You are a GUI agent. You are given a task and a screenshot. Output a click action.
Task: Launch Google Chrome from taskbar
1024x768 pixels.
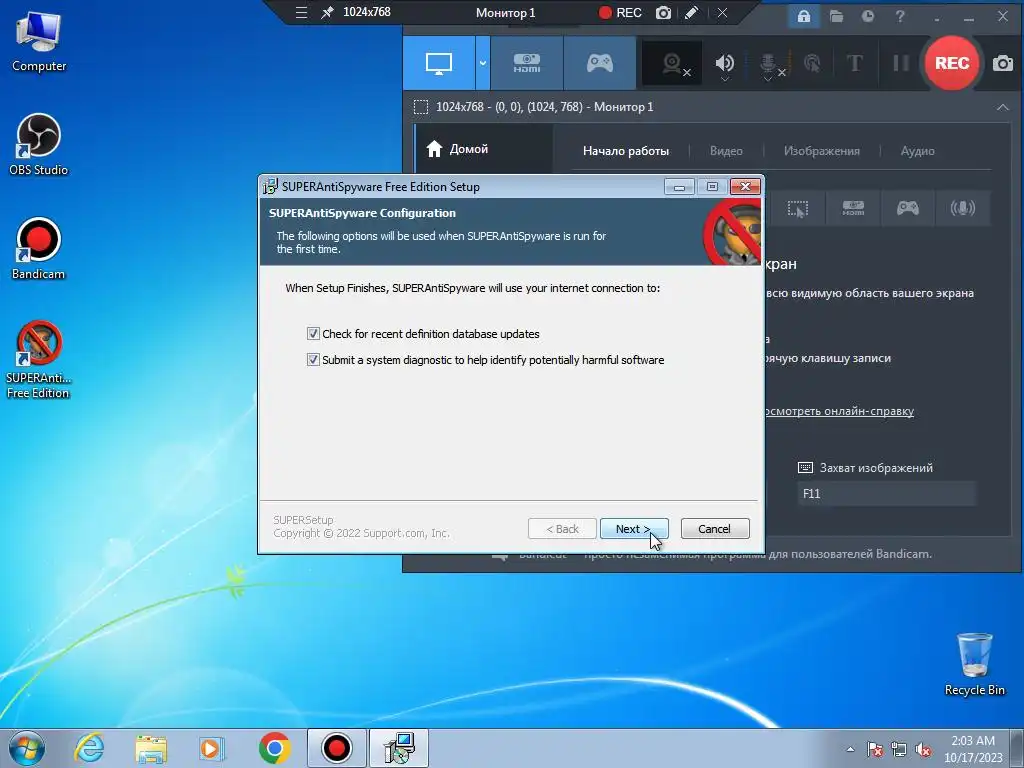coord(274,748)
